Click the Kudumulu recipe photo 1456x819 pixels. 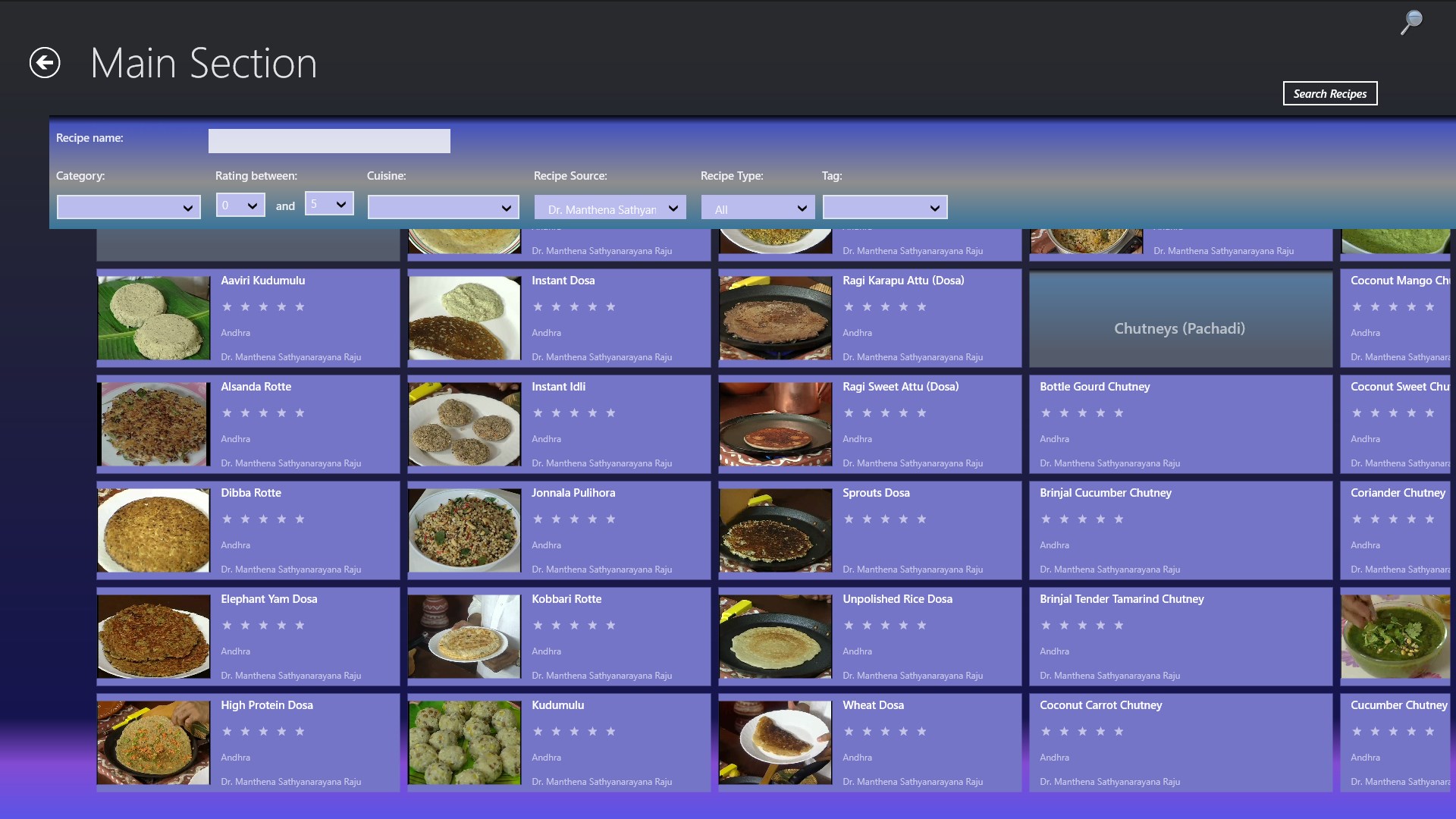[465, 742]
